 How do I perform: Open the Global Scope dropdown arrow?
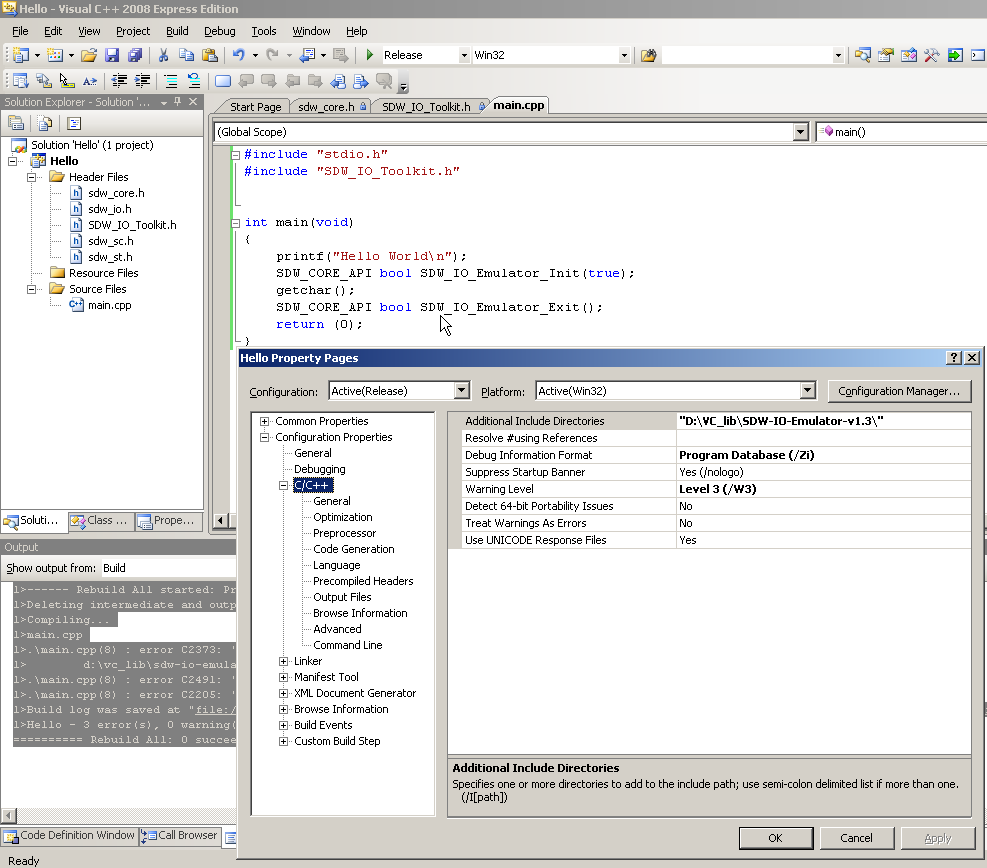800,132
